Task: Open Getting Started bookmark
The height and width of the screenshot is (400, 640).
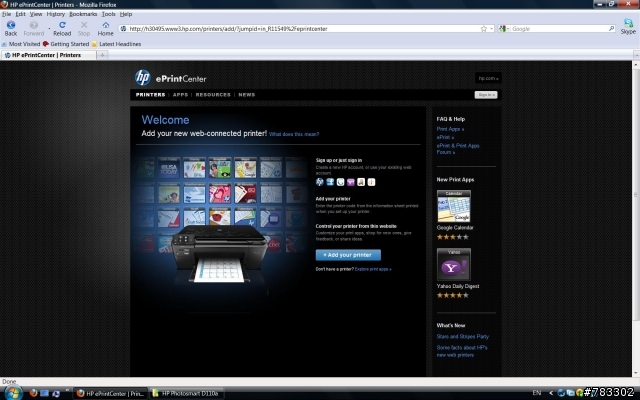Action: click(x=66, y=44)
